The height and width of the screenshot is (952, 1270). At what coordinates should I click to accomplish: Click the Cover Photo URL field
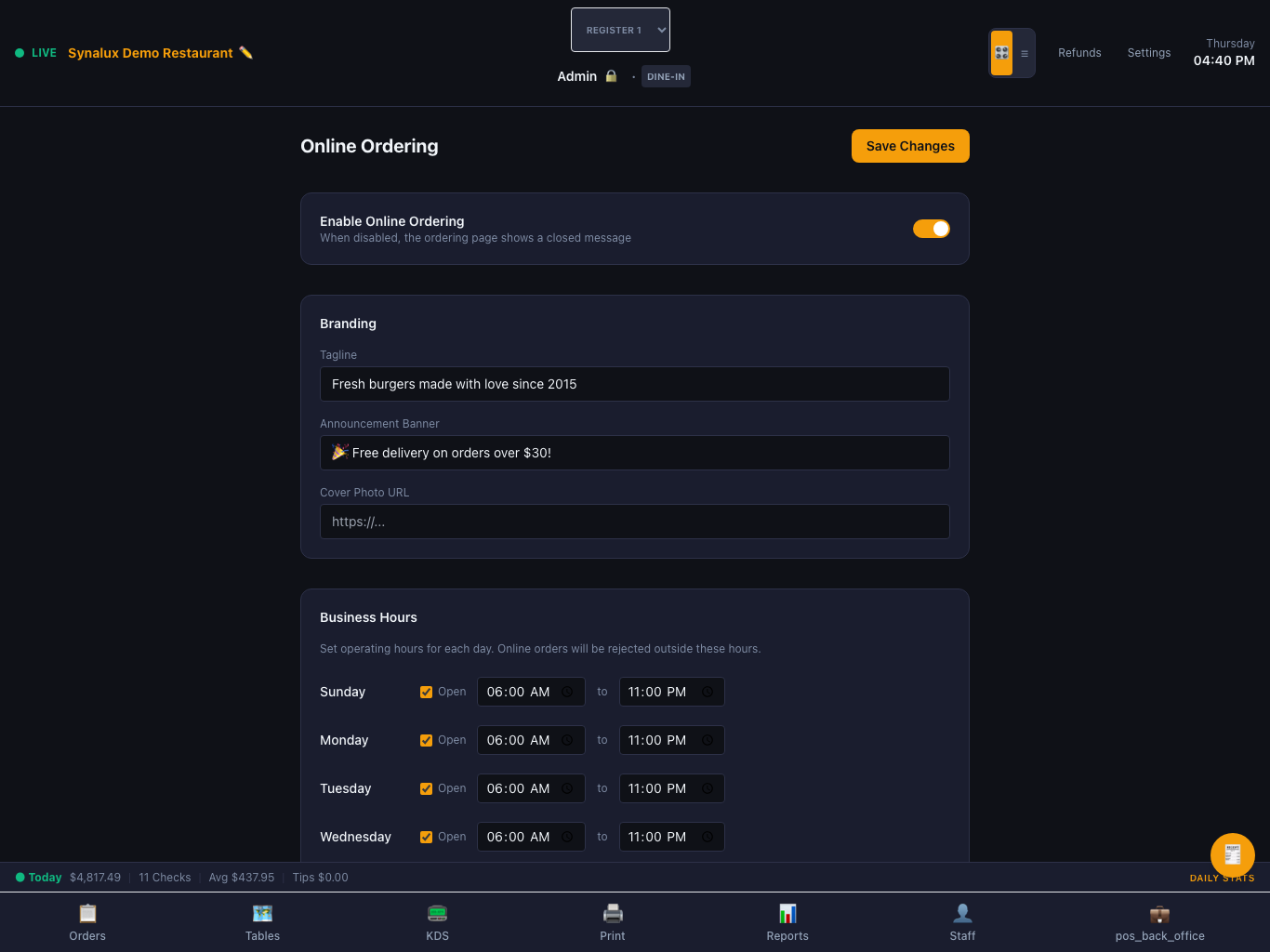pyautogui.click(x=635, y=522)
